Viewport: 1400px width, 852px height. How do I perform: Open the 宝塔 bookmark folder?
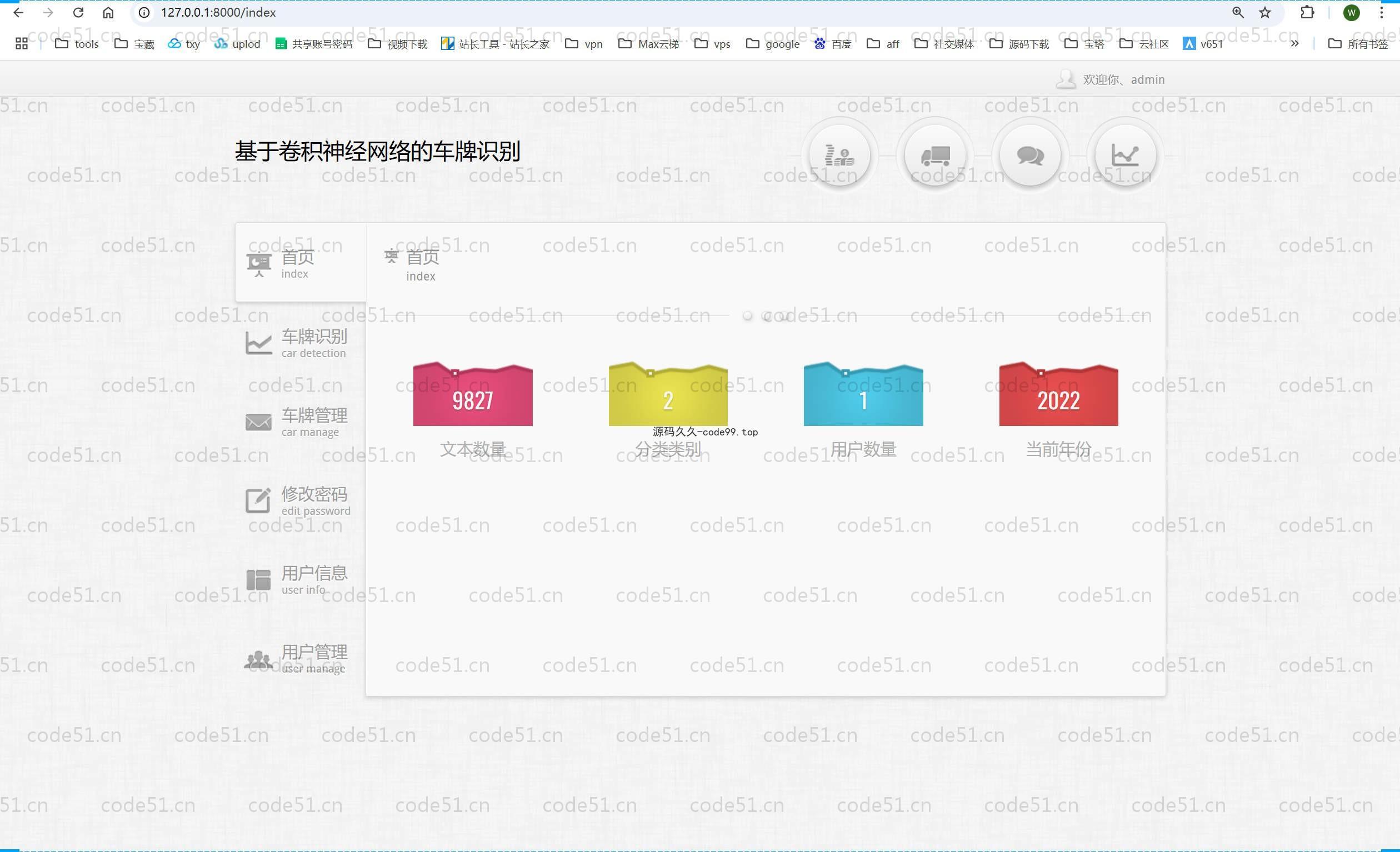(1084, 44)
